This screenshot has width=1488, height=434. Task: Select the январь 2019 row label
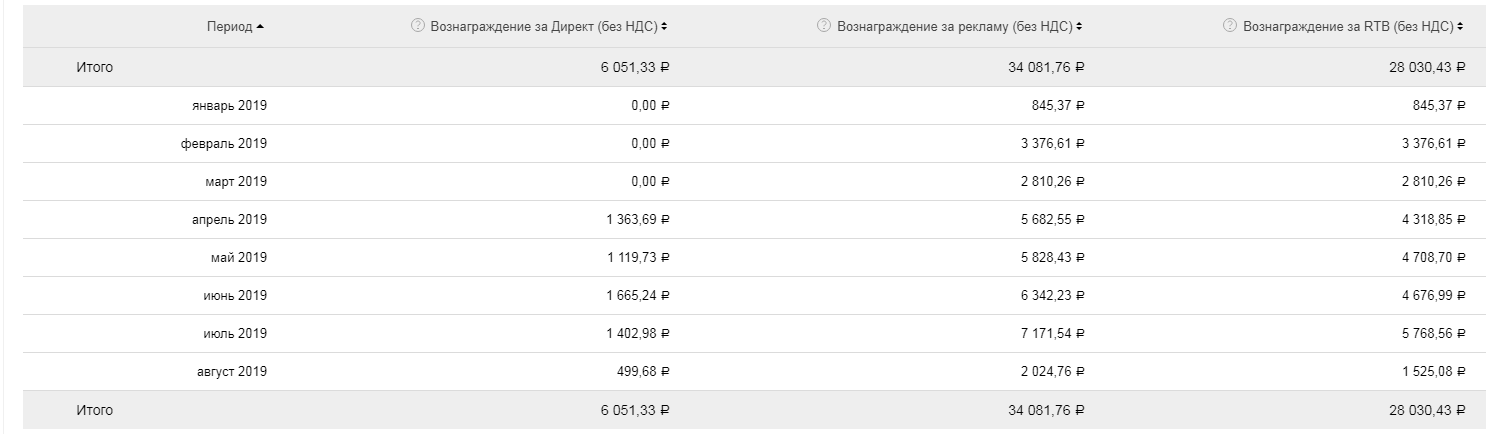pos(229,105)
